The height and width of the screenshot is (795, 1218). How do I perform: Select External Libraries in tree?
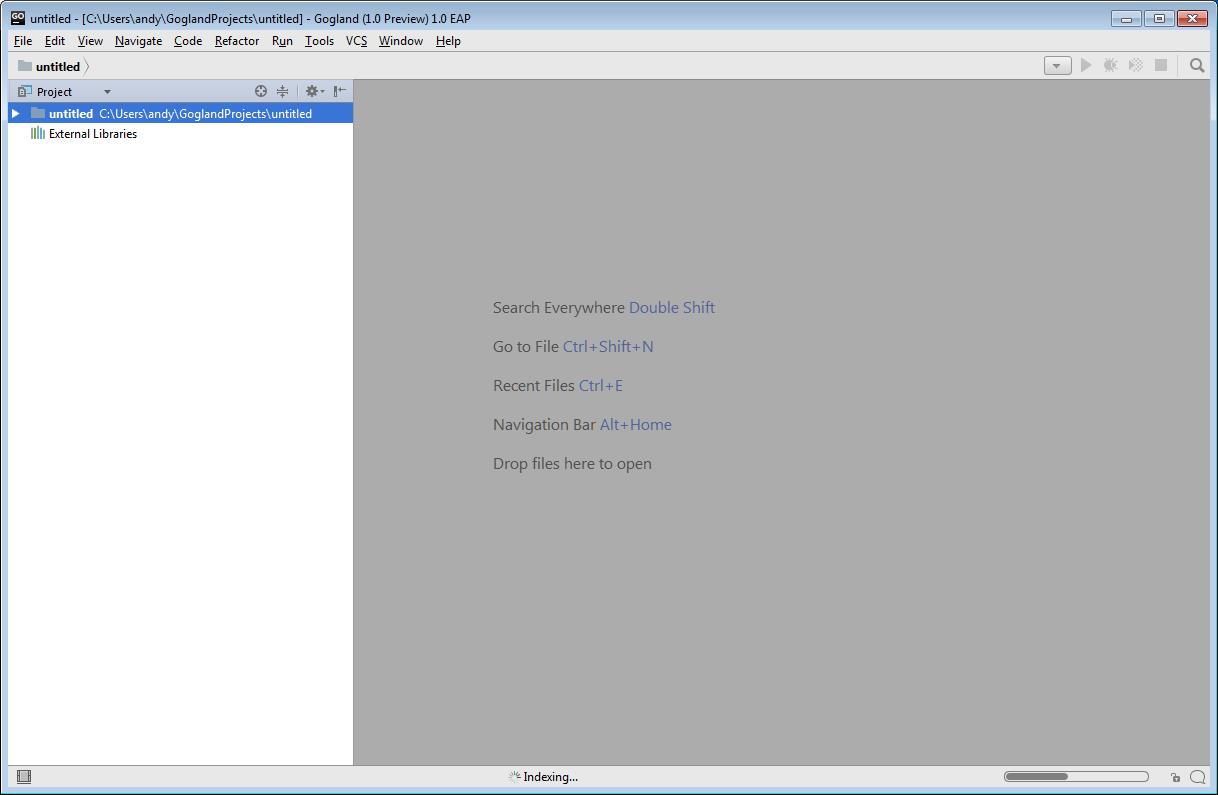pyautogui.click(x=93, y=134)
